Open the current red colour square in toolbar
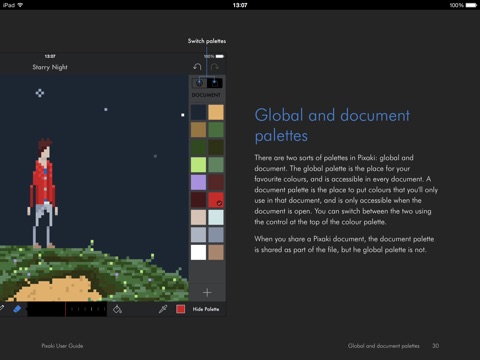This screenshot has width=480, height=360. (x=180, y=309)
